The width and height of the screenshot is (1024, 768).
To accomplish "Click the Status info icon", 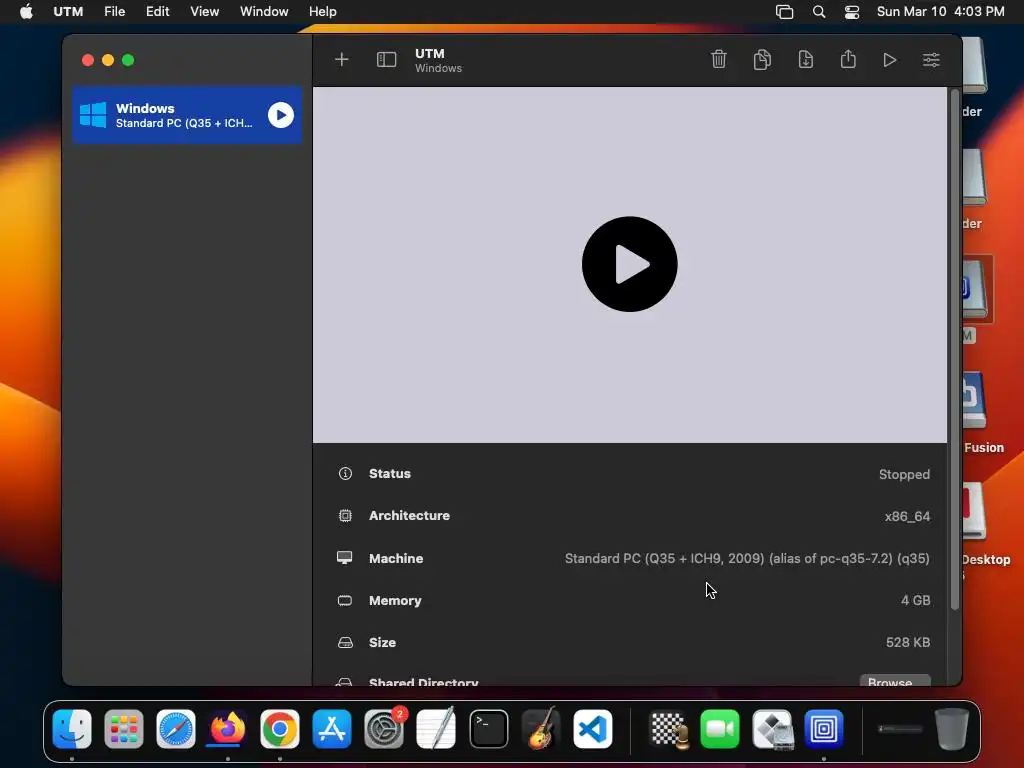I will tap(345, 473).
